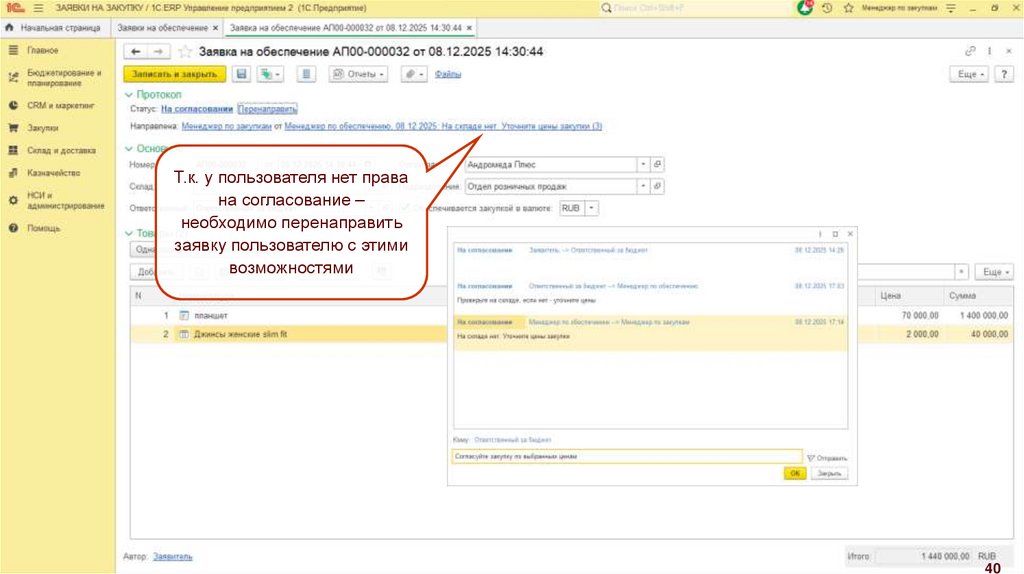Open the notifications bell icon
Image resolution: width=1024 pixels, height=574 pixels.
(x=805, y=8)
